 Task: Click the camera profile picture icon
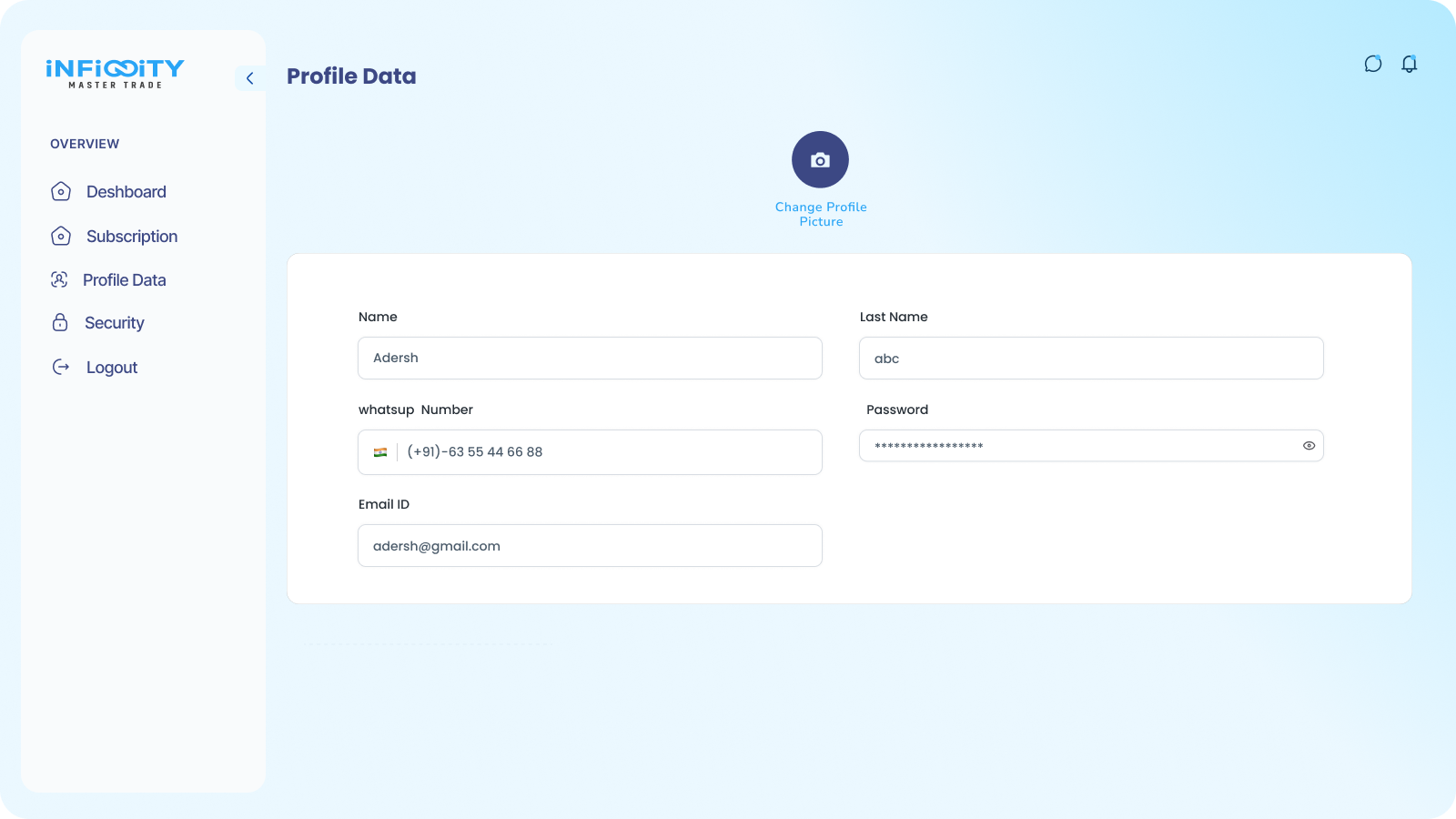click(820, 160)
